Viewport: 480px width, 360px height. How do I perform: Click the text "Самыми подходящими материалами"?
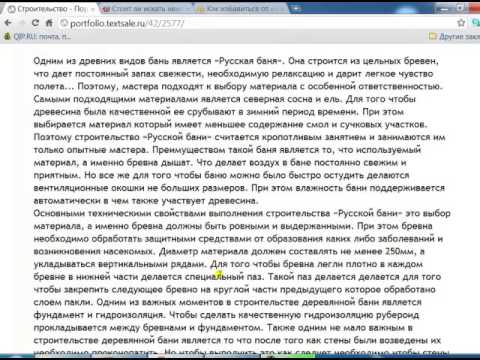pyautogui.click(x=116, y=99)
